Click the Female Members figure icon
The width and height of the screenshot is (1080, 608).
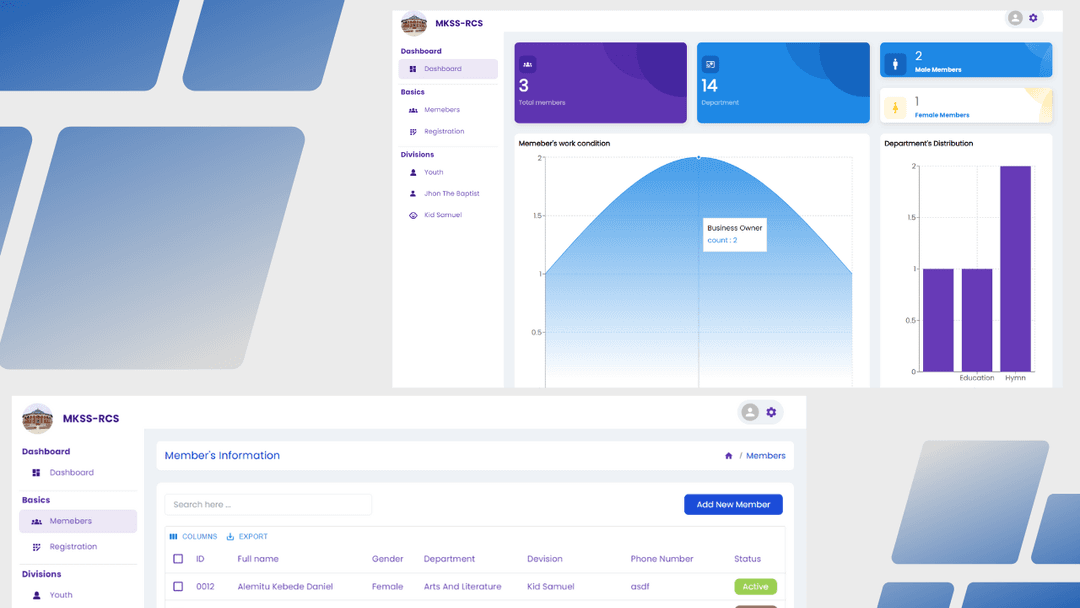pos(895,106)
